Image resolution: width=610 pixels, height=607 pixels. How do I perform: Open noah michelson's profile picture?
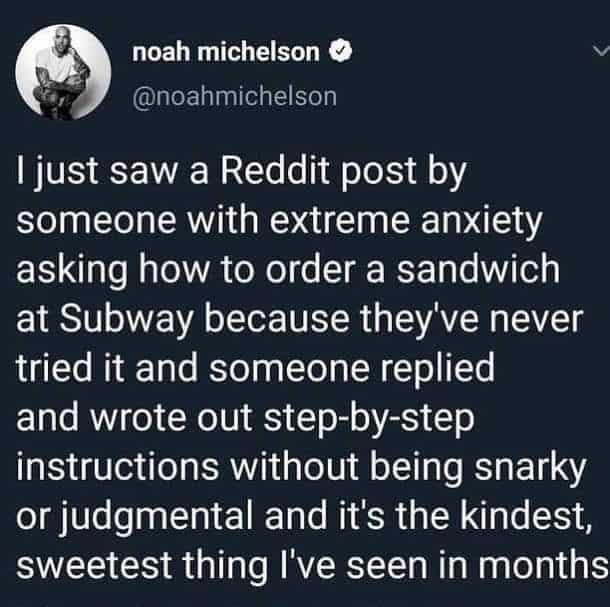(x=63, y=72)
